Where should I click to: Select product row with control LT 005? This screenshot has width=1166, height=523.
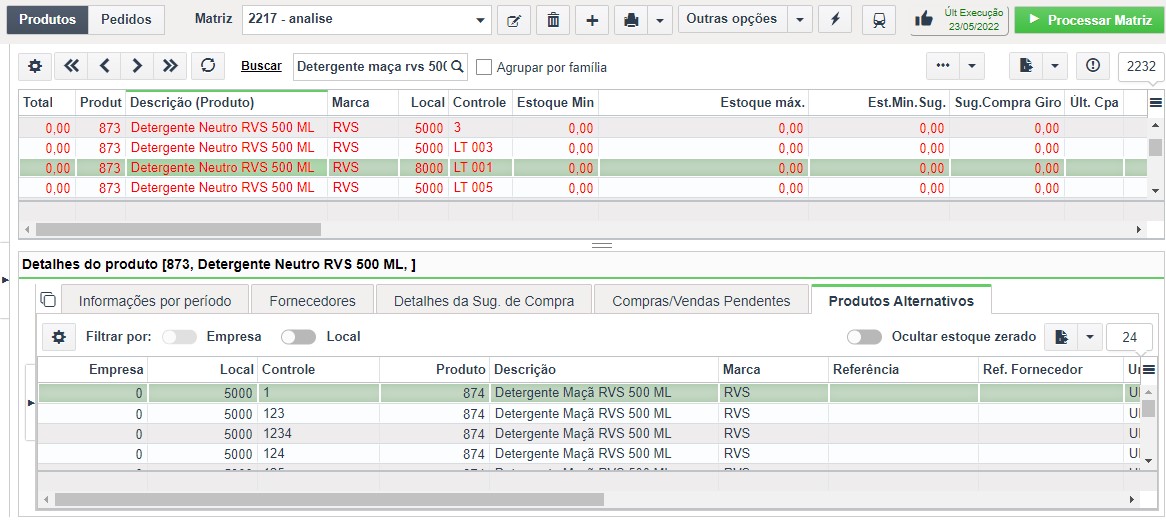tap(583, 188)
